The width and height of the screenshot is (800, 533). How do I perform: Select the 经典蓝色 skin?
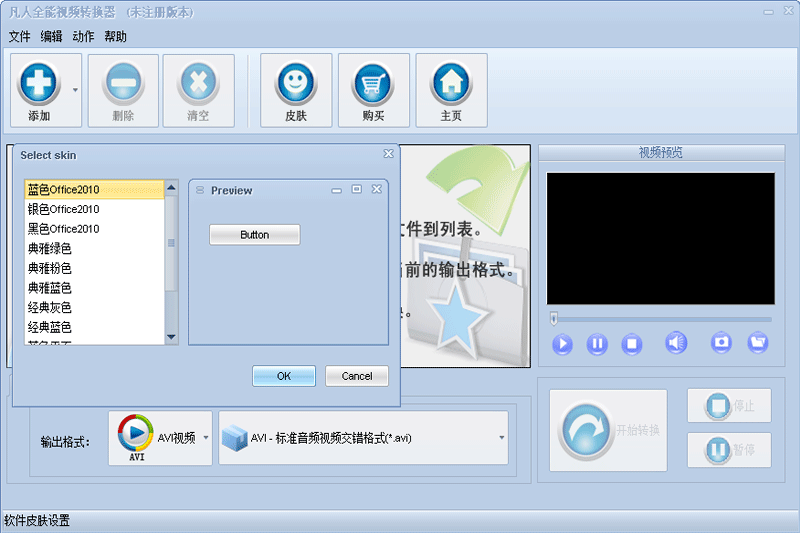pos(94,327)
